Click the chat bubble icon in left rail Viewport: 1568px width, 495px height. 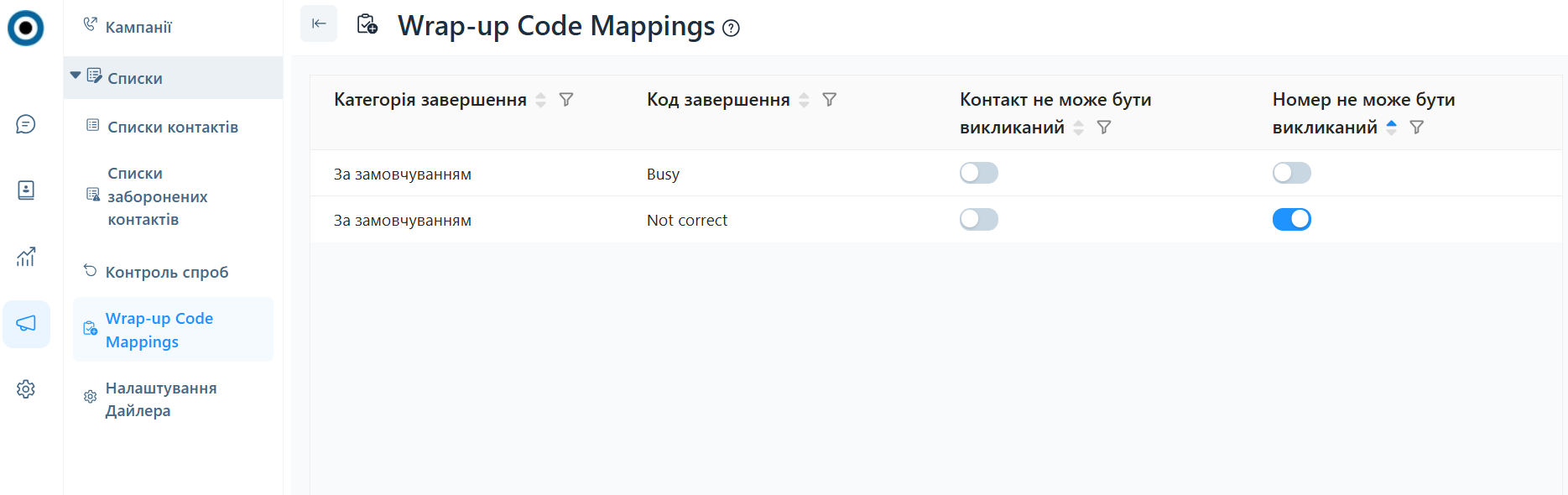[x=26, y=124]
